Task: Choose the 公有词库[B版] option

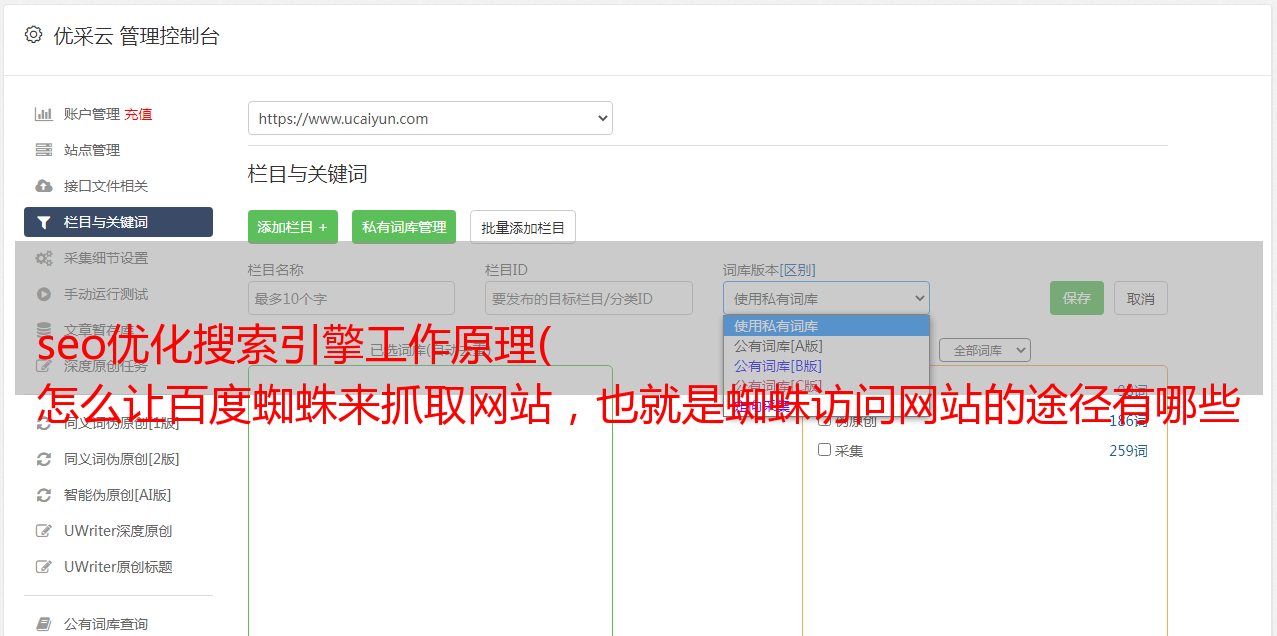Action: click(826, 366)
